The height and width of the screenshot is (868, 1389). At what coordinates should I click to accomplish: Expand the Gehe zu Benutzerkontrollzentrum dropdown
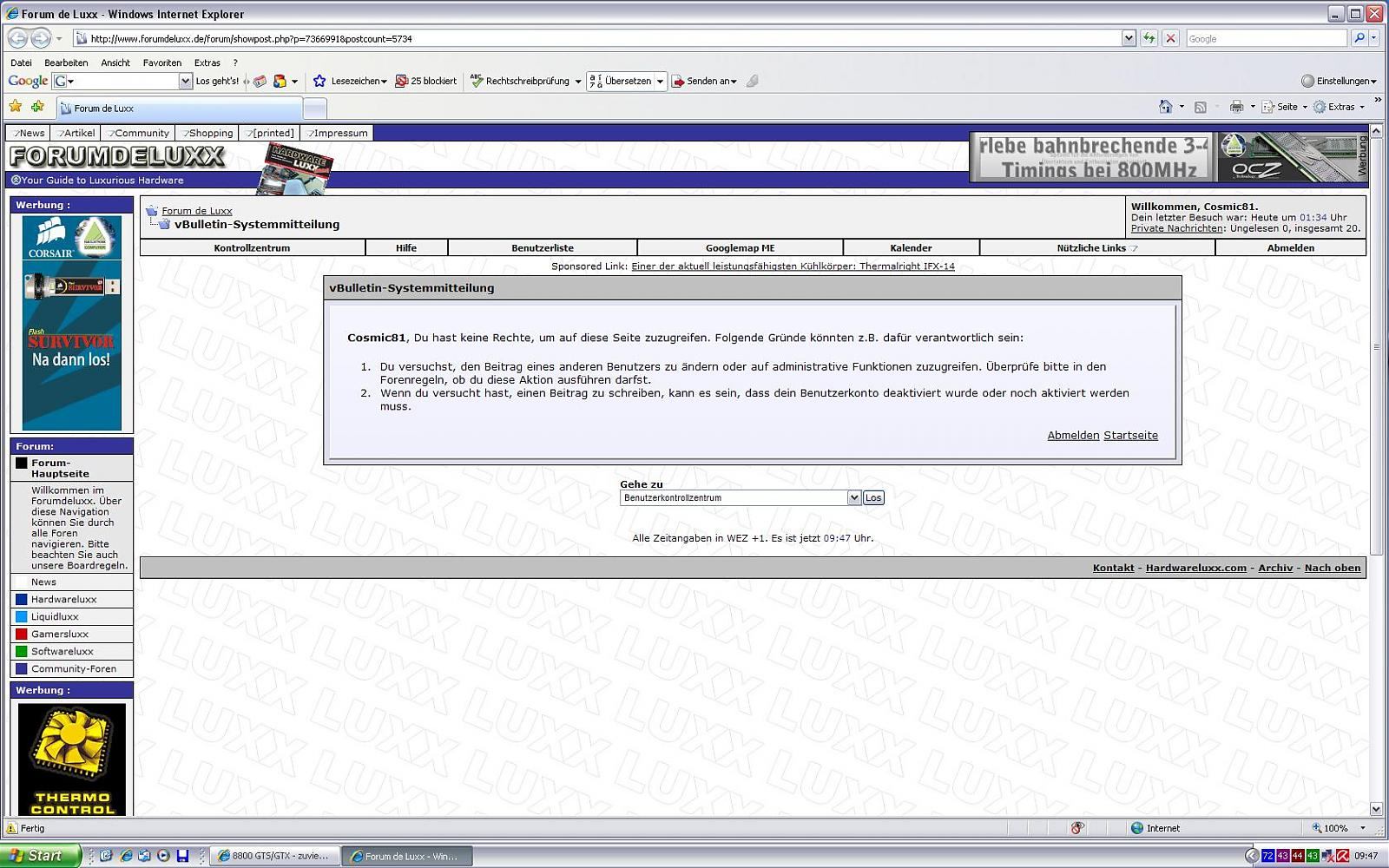pyautogui.click(x=854, y=497)
